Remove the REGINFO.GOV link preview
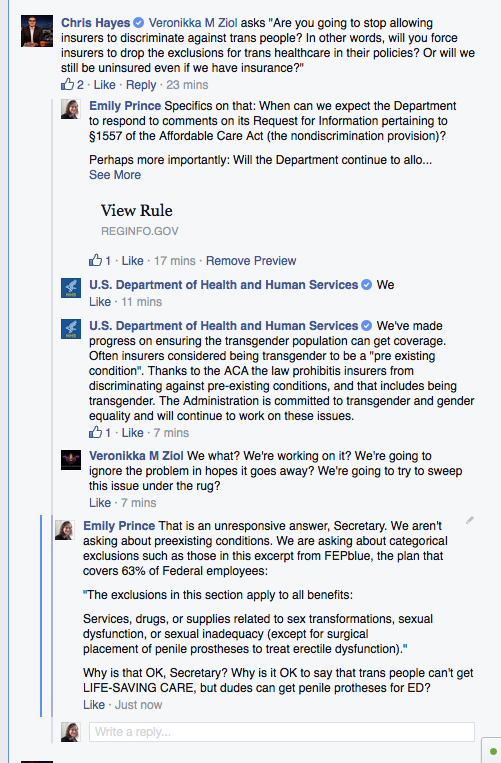This screenshot has height=763, width=501. (251, 261)
